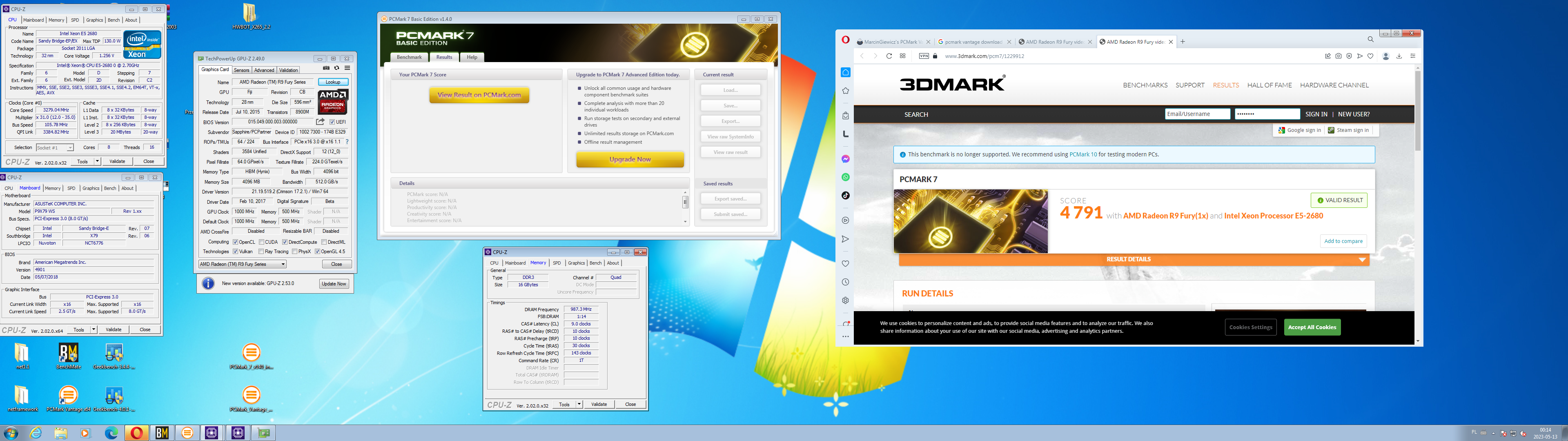Switch to the Advanced tab in GPU-Z

(264, 70)
